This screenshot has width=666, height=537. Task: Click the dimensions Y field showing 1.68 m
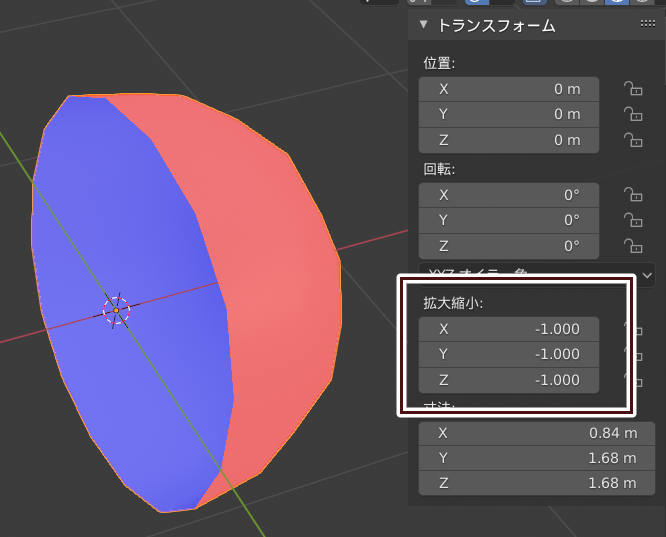click(536, 458)
